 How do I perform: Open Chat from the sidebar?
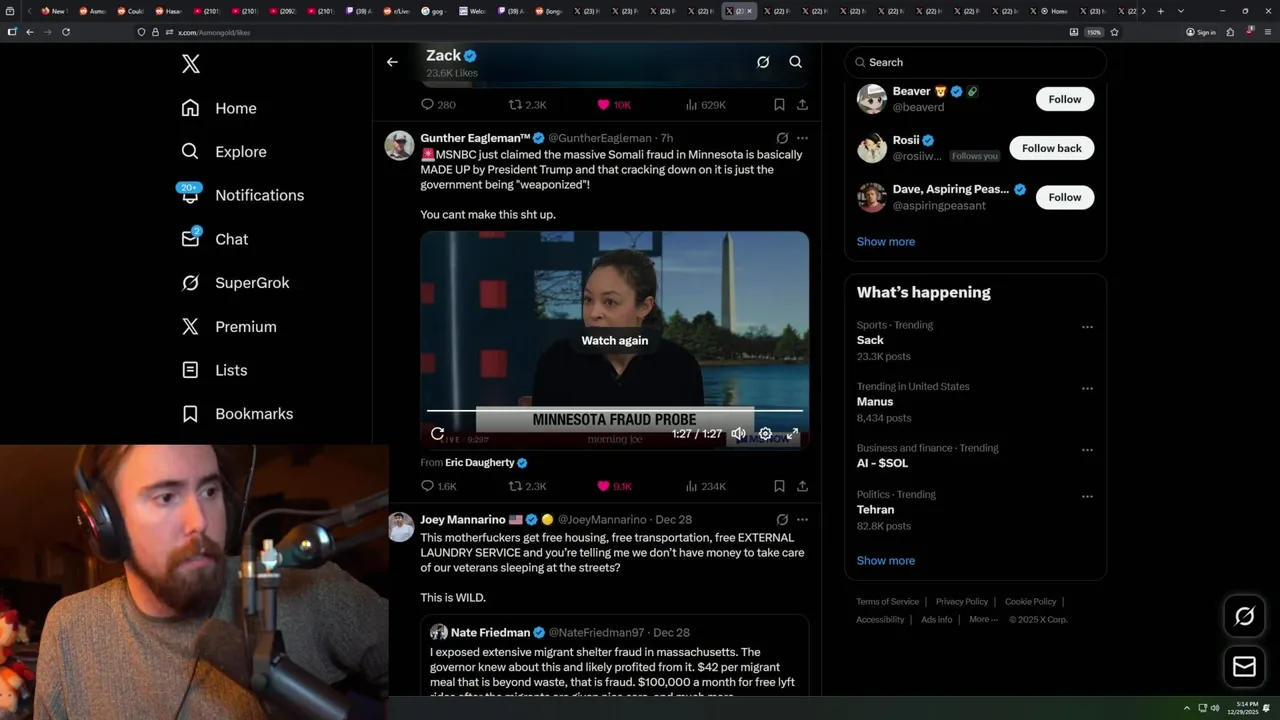pos(214,239)
